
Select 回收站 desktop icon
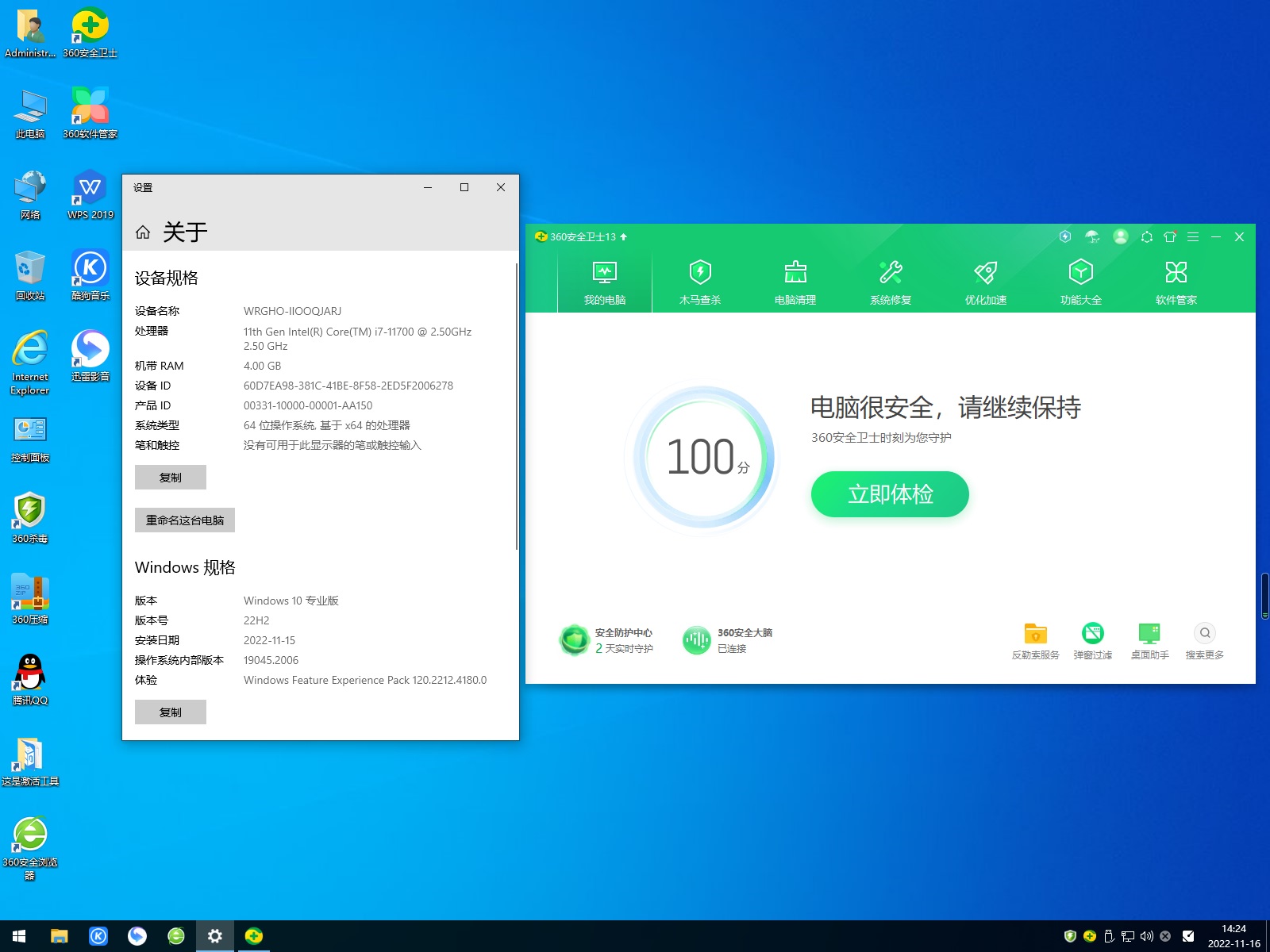coord(30,276)
